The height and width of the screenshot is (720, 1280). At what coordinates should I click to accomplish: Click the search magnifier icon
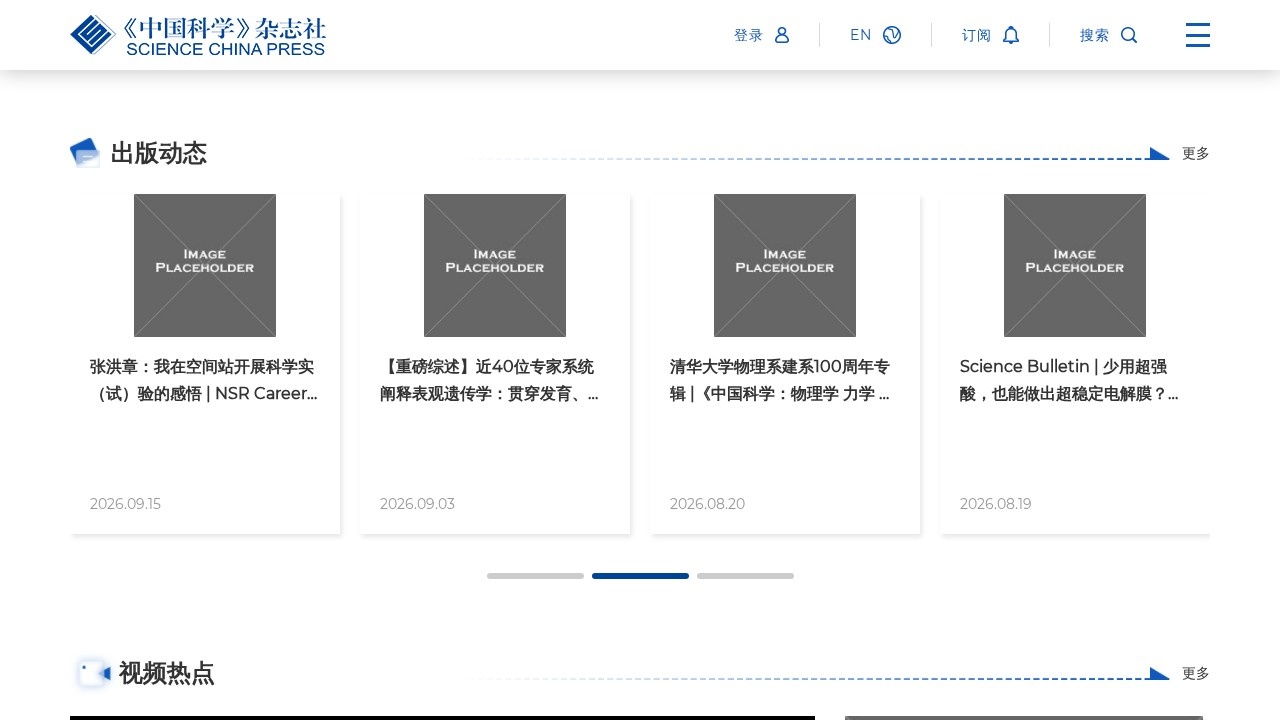pyautogui.click(x=1129, y=35)
